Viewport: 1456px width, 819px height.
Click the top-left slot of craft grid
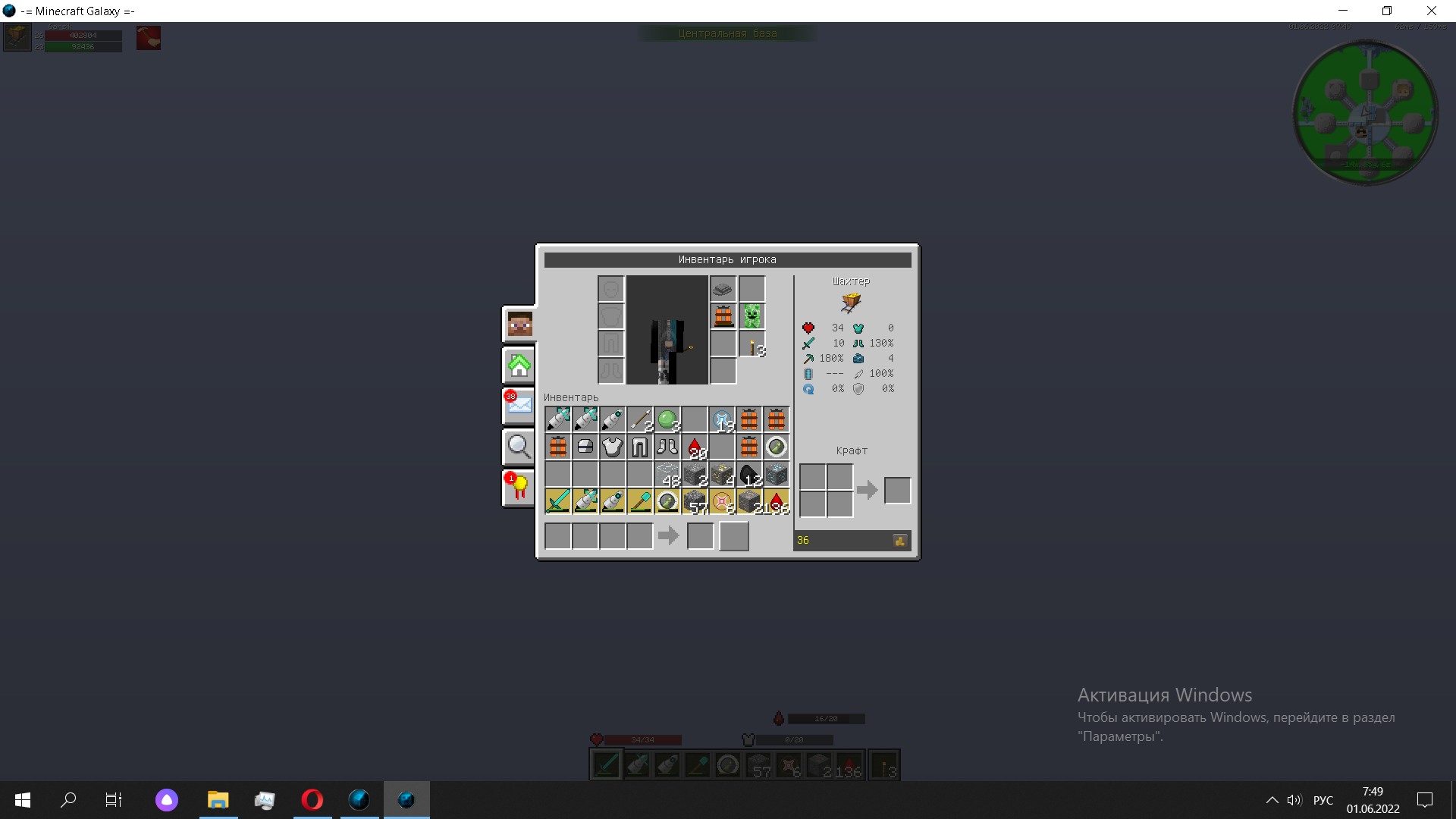[x=813, y=477]
